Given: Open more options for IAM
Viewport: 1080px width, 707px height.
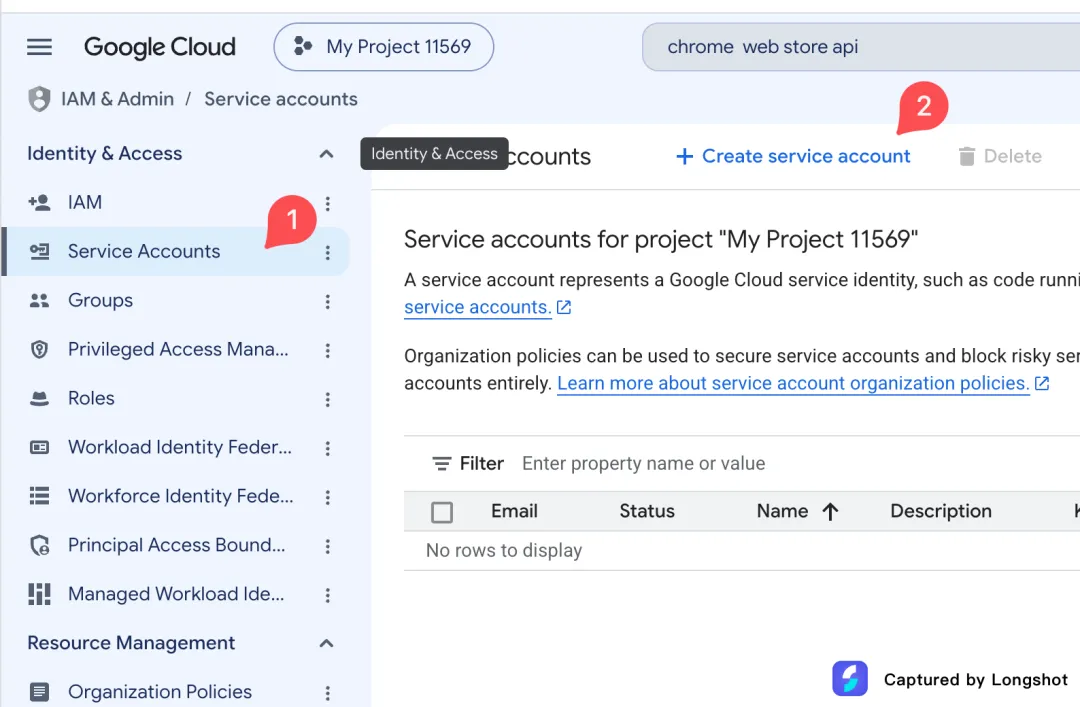Looking at the screenshot, I should (328, 203).
